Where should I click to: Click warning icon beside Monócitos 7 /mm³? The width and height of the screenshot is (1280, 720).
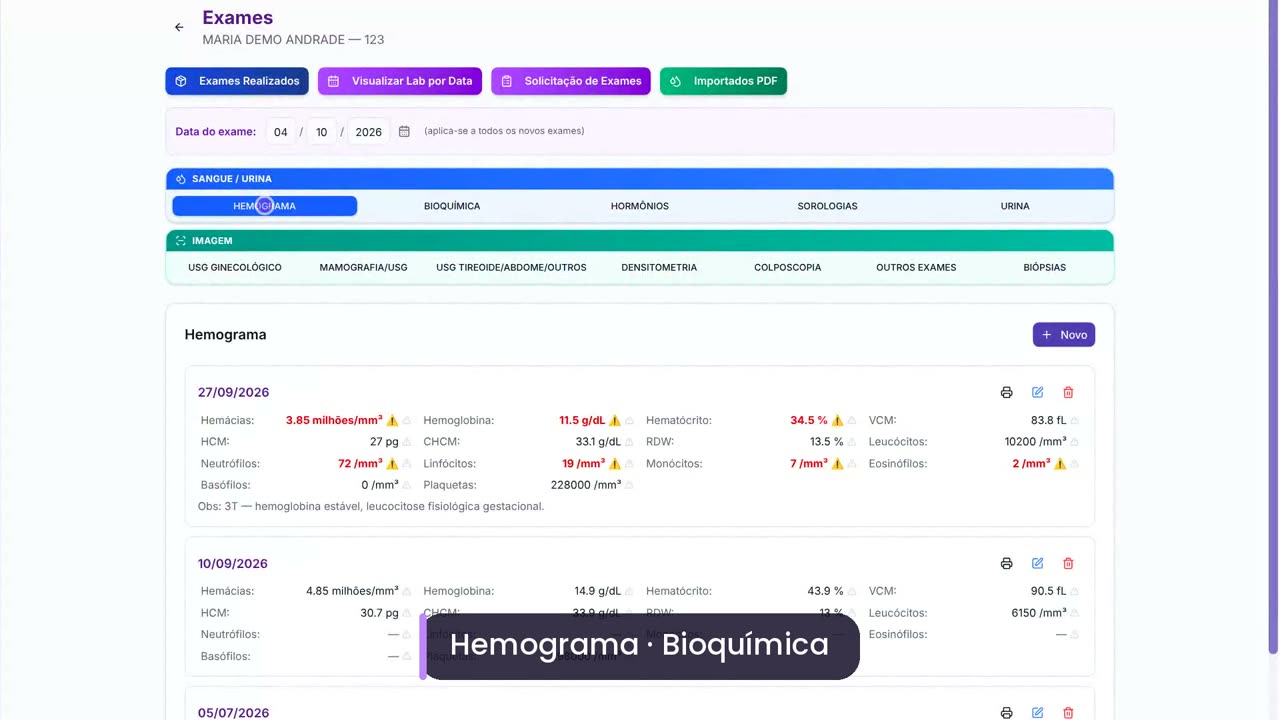coord(838,463)
